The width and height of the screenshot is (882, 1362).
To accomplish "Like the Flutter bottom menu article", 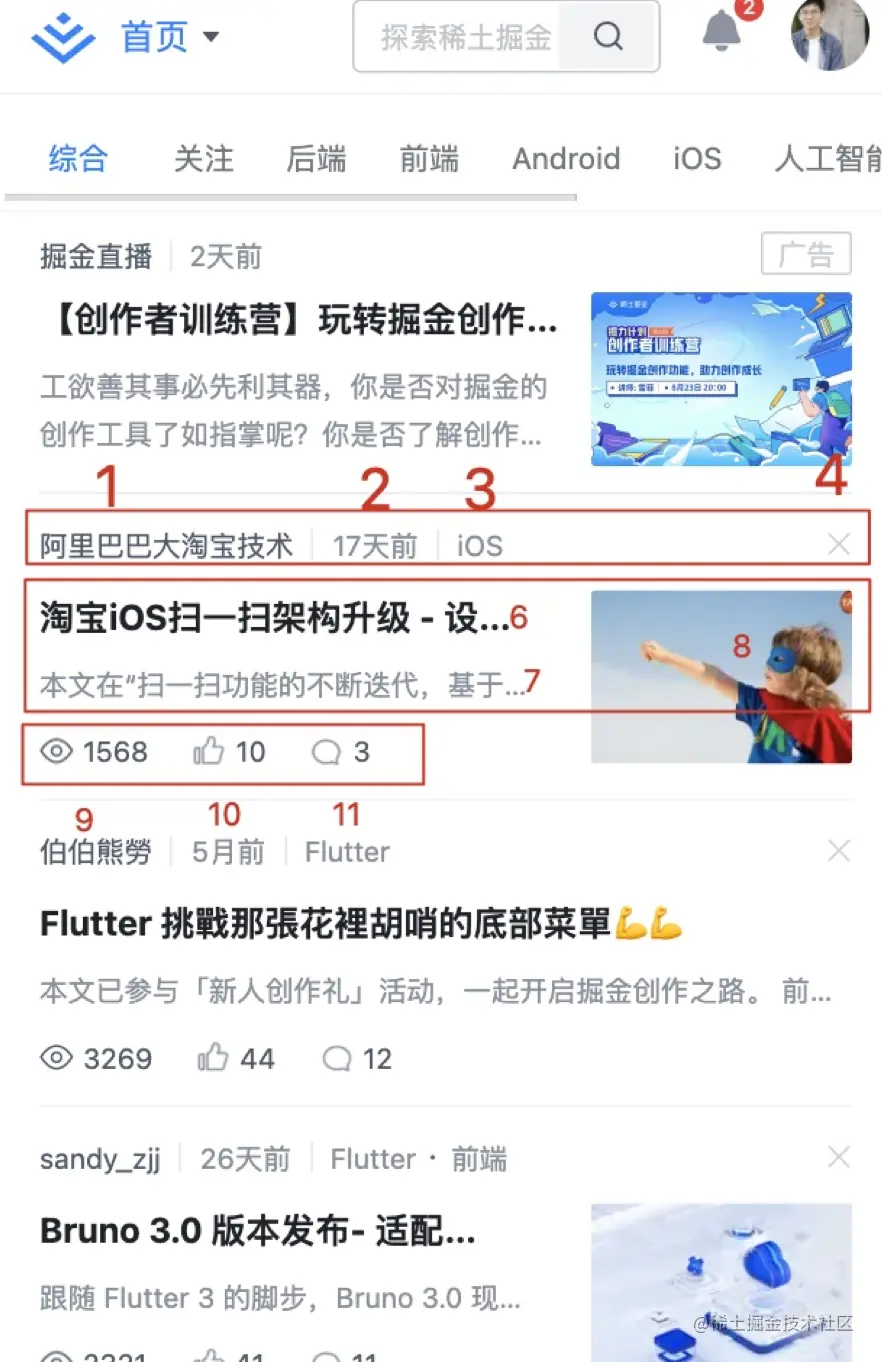I will 213,1058.
